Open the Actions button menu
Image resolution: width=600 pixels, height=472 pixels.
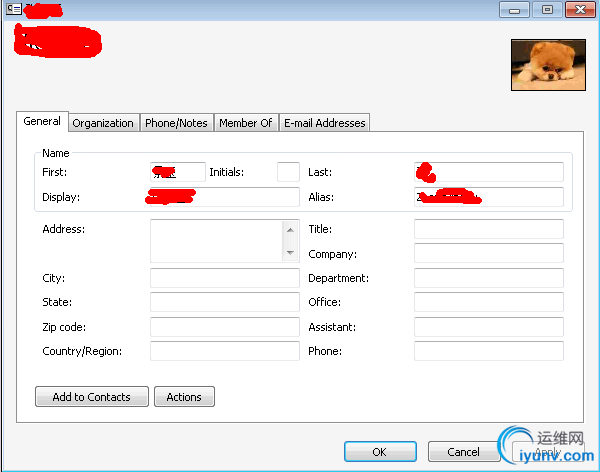[184, 397]
